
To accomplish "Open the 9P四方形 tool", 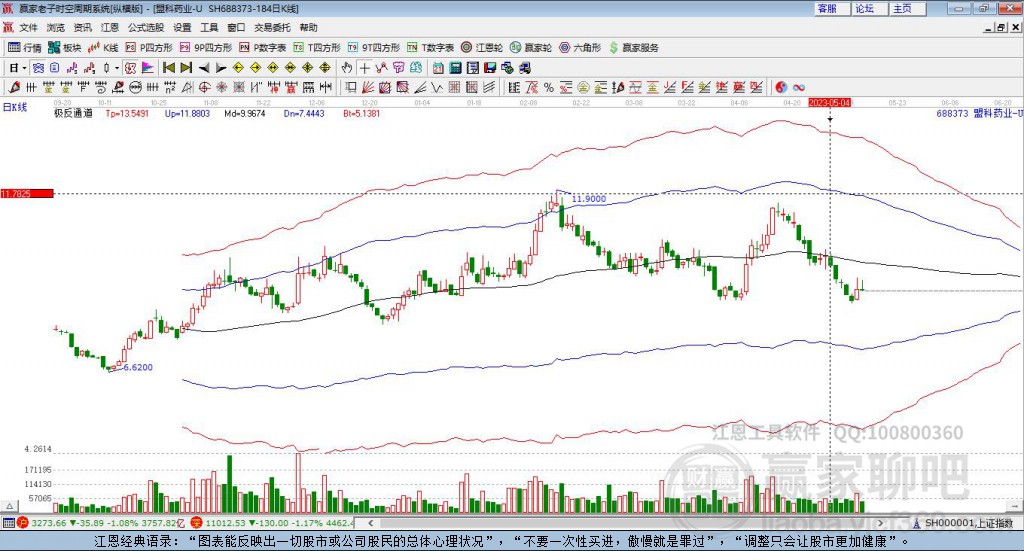I will pyautogui.click(x=206, y=48).
